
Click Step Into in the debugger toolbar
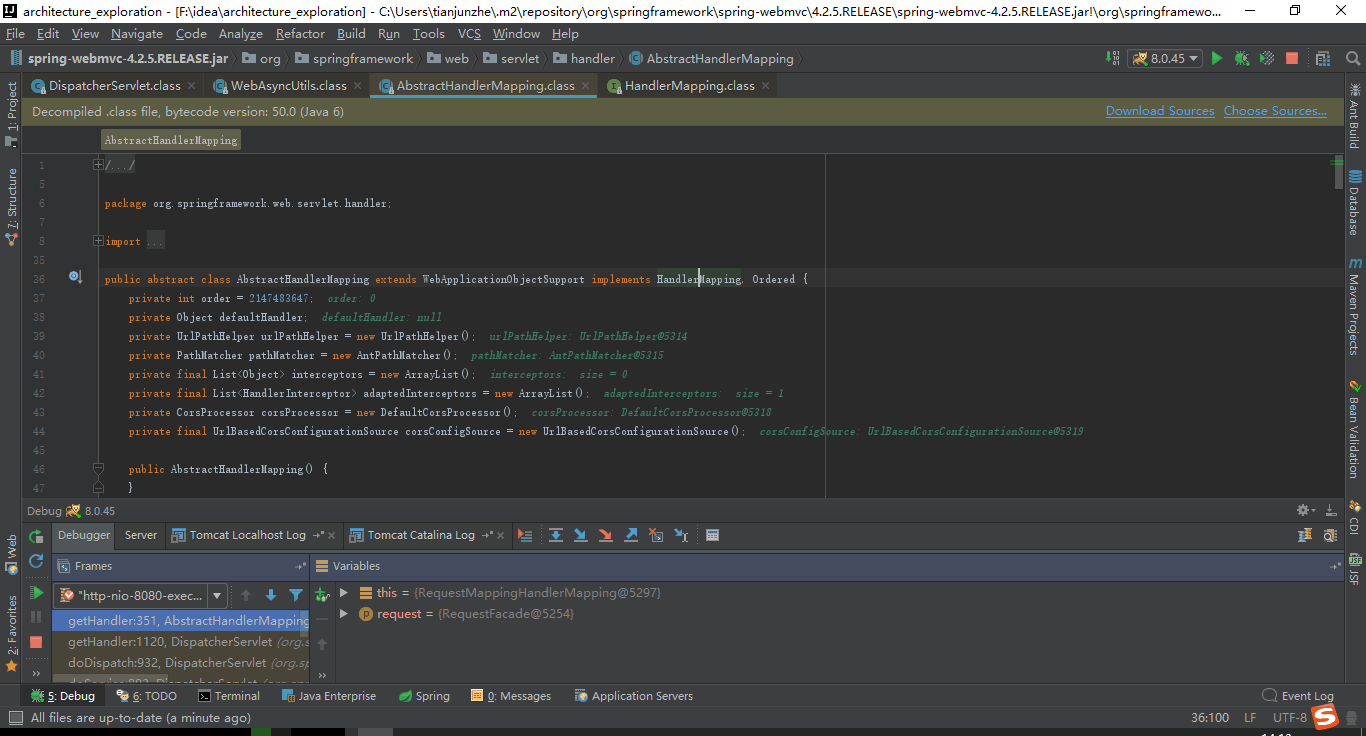(580, 536)
